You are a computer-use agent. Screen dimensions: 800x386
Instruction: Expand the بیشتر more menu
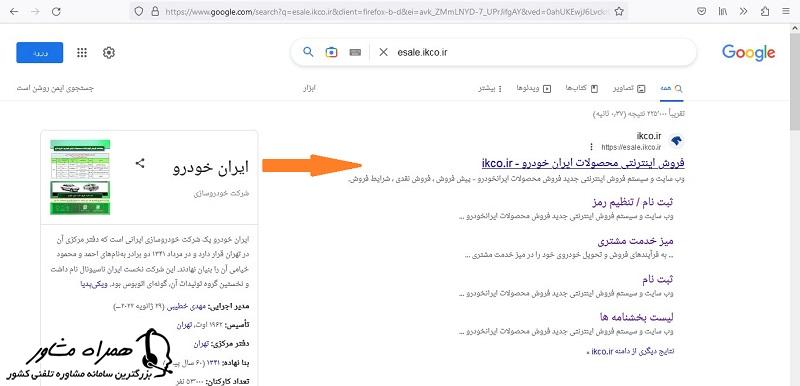[x=490, y=88]
